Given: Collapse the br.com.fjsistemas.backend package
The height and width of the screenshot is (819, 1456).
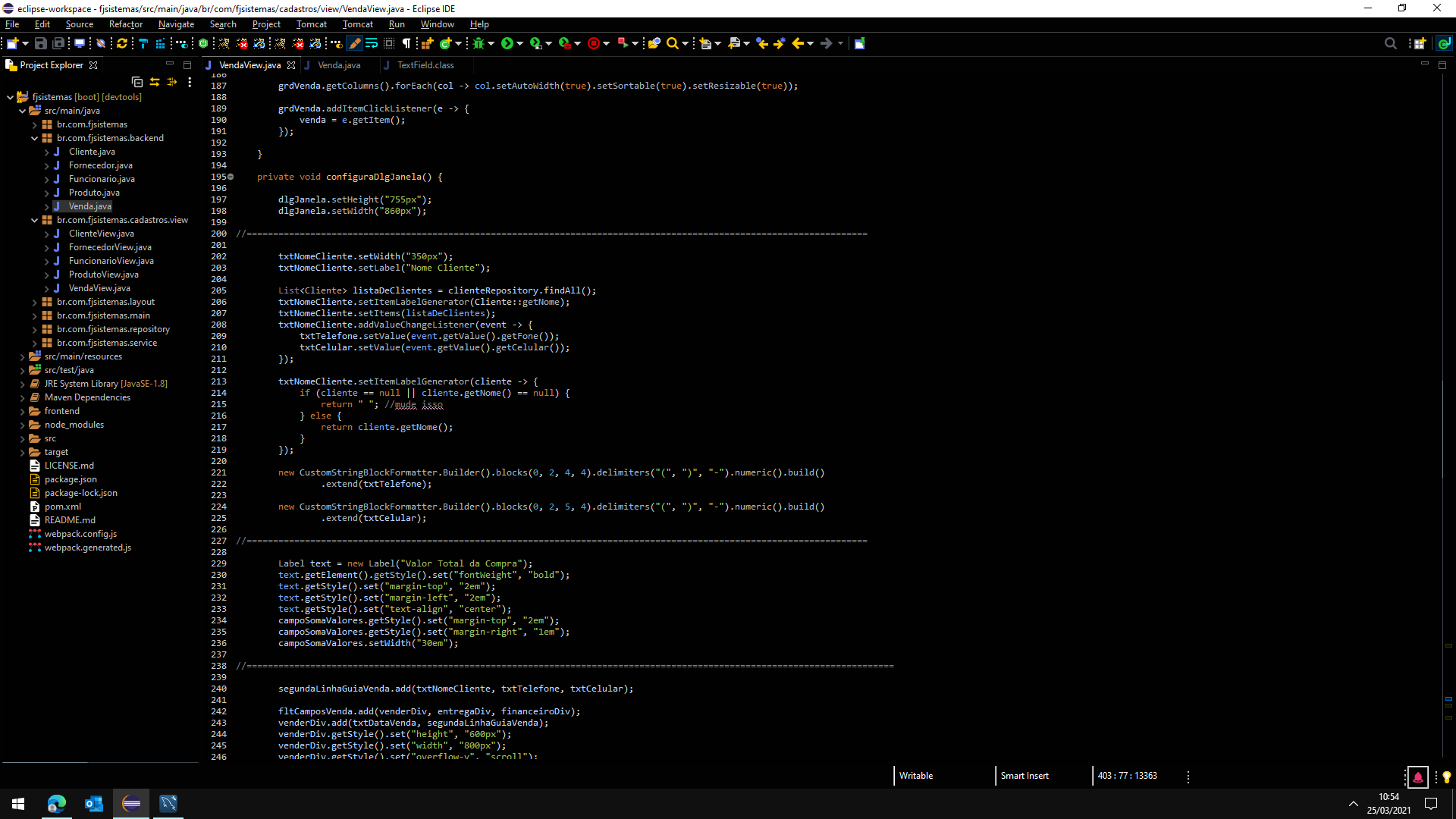Looking at the screenshot, I should (34, 138).
